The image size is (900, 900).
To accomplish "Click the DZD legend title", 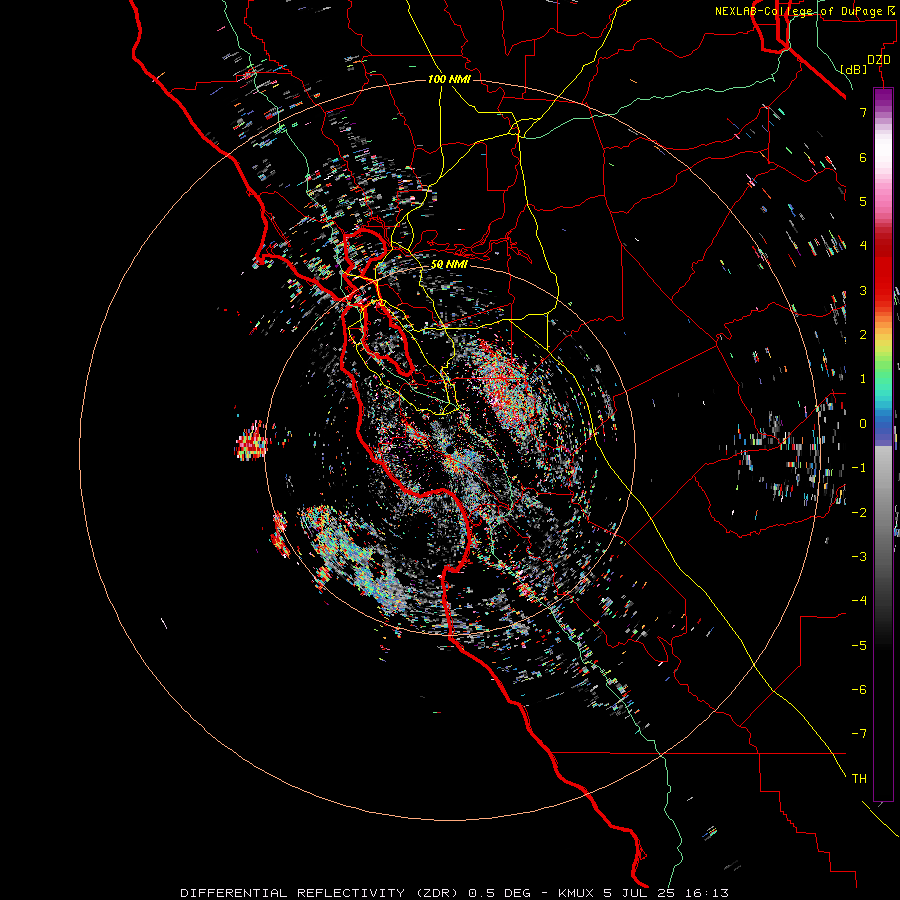I will [x=879, y=60].
